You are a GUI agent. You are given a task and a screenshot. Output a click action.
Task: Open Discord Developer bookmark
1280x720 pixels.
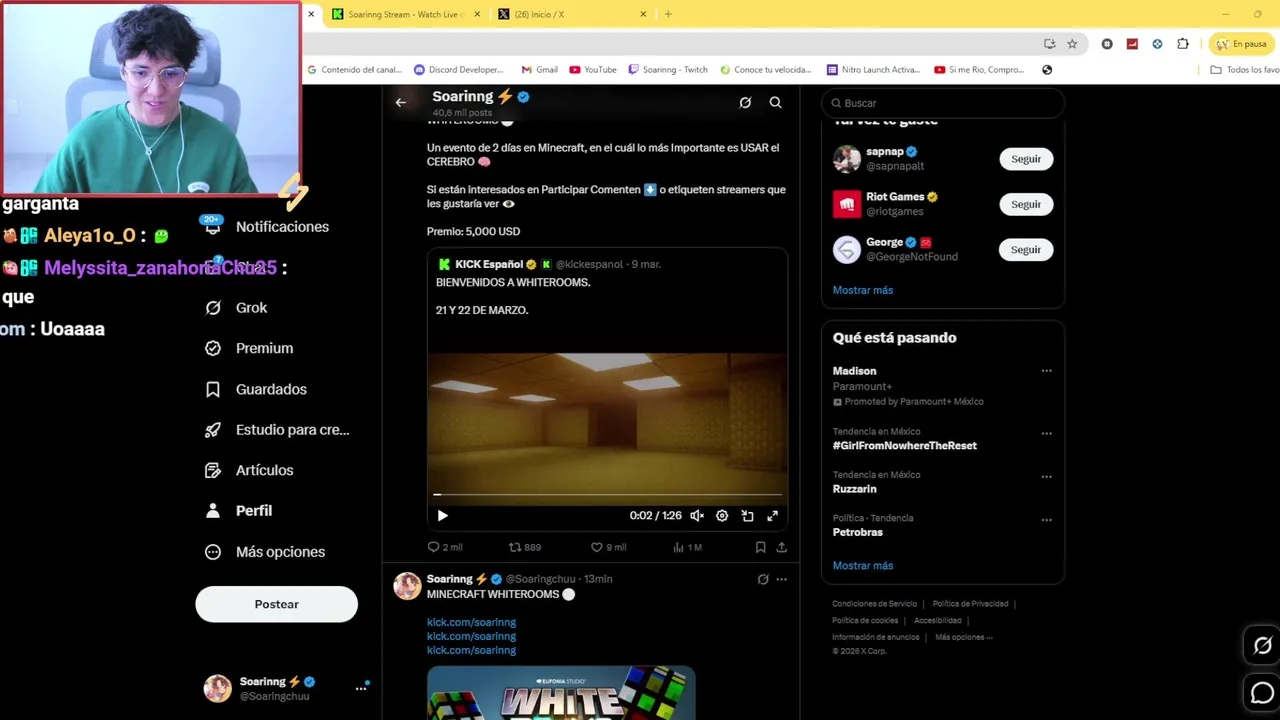point(459,70)
